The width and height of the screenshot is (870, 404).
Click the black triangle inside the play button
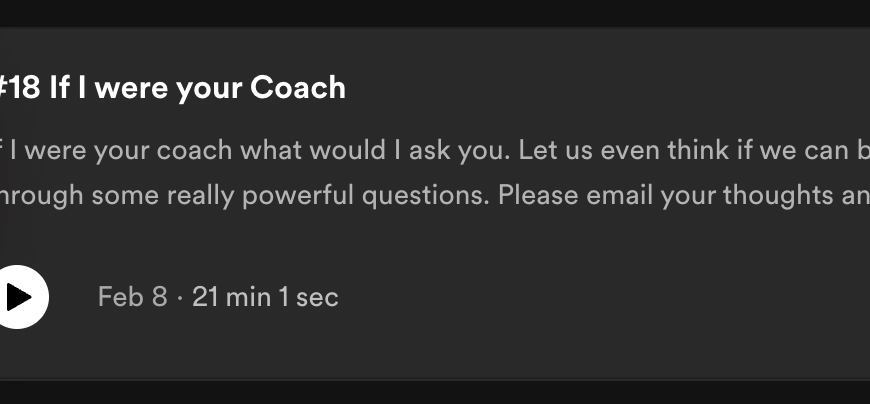19,297
